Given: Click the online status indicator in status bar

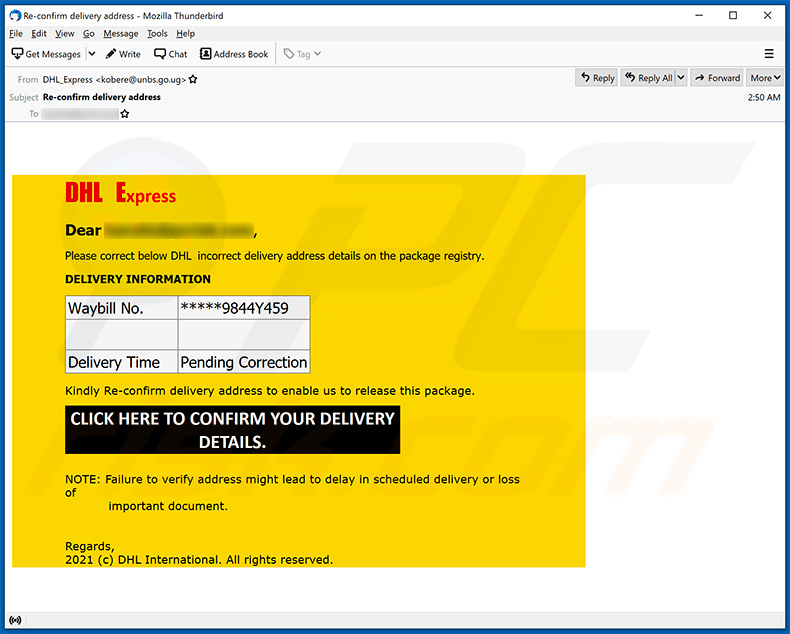Looking at the screenshot, I should (16, 620).
